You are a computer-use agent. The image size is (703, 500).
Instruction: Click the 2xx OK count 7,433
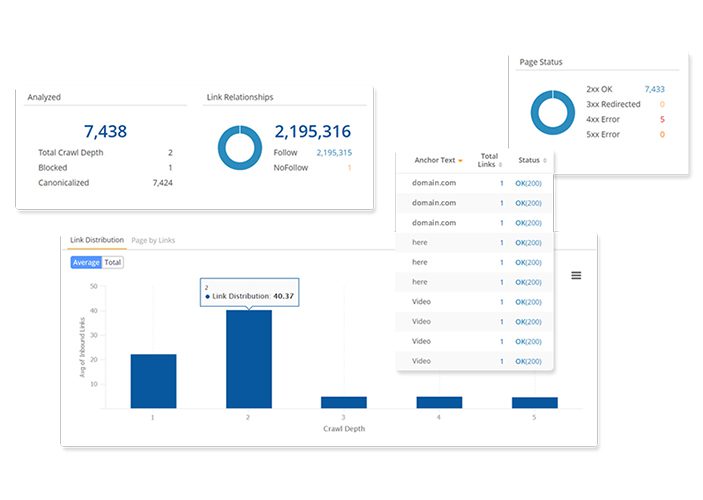[x=654, y=89]
